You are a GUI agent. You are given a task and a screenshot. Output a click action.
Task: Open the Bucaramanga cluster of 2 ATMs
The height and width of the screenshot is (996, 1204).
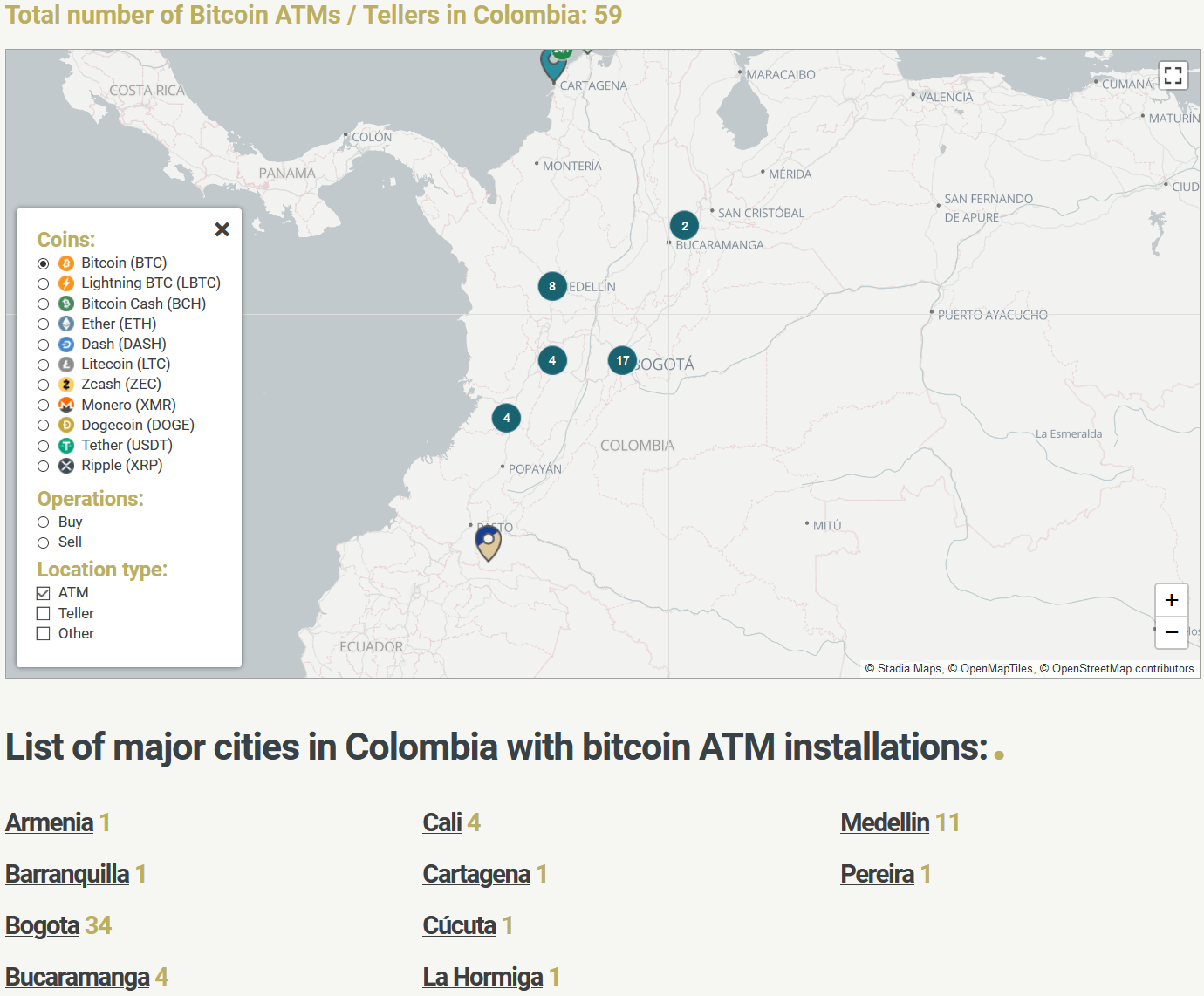click(685, 226)
